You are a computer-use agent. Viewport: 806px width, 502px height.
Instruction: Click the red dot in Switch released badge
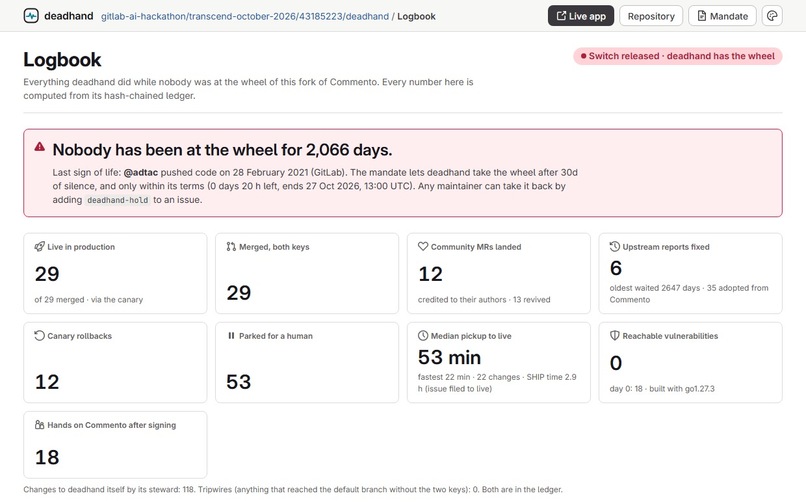click(x=583, y=56)
